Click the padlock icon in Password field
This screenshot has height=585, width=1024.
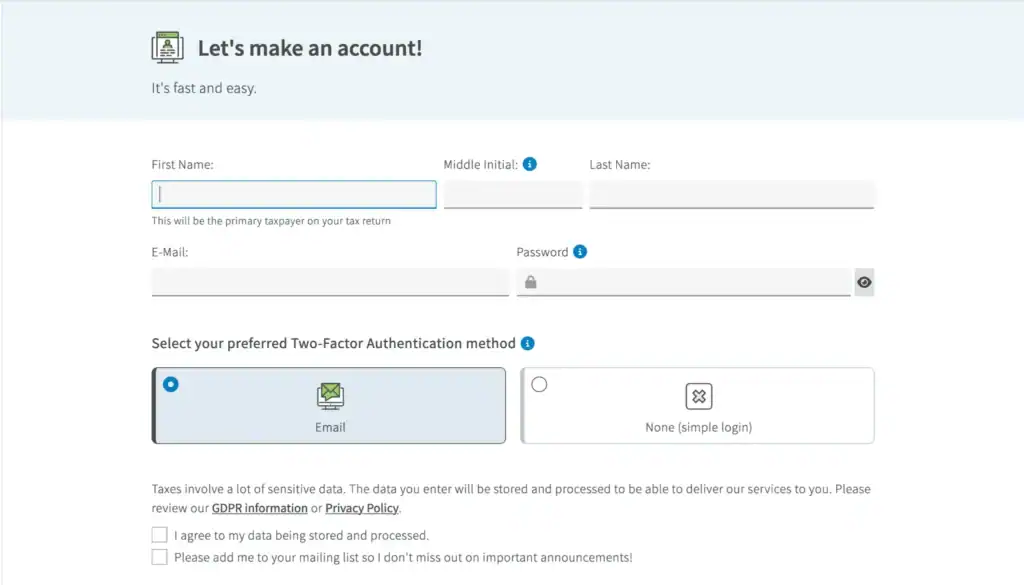530,283
